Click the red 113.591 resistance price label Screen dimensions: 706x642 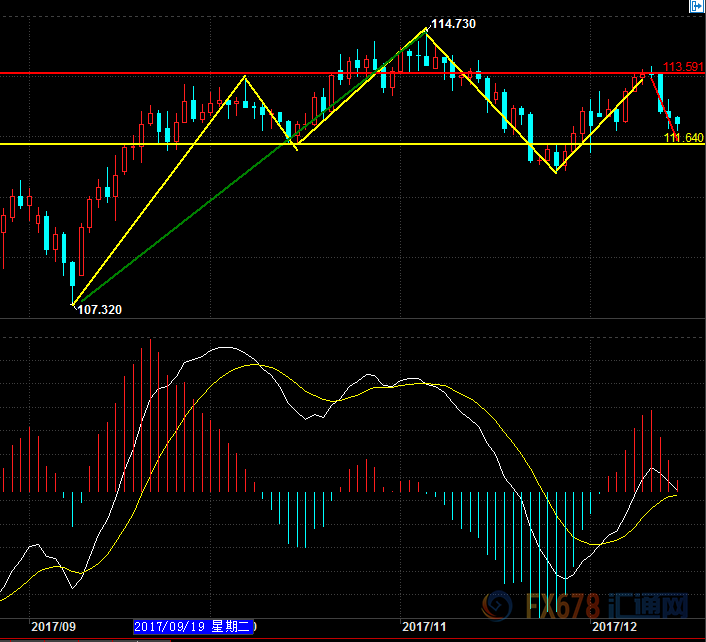point(684,67)
